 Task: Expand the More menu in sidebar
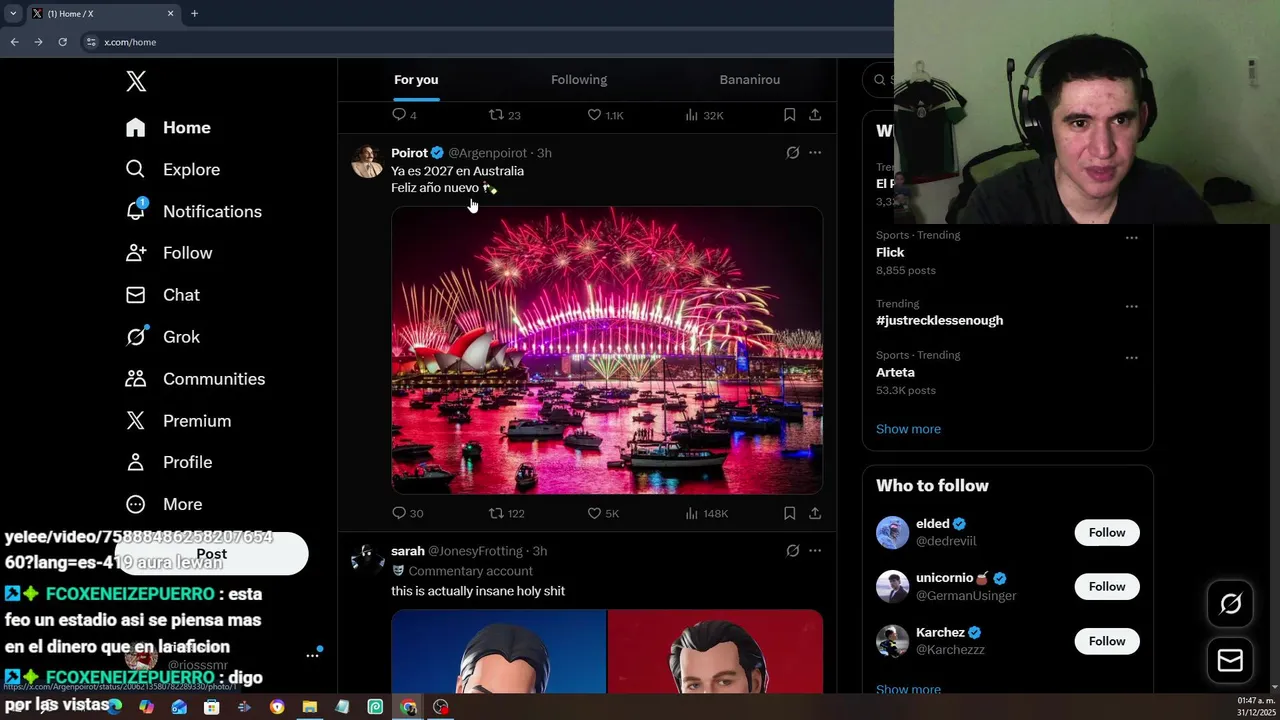pyautogui.click(x=163, y=505)
